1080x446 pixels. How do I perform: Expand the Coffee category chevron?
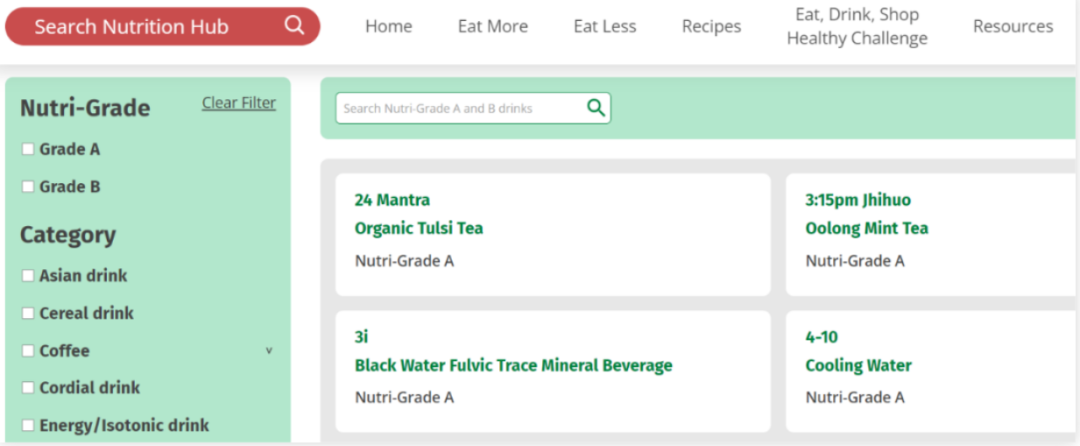point(268,351)
